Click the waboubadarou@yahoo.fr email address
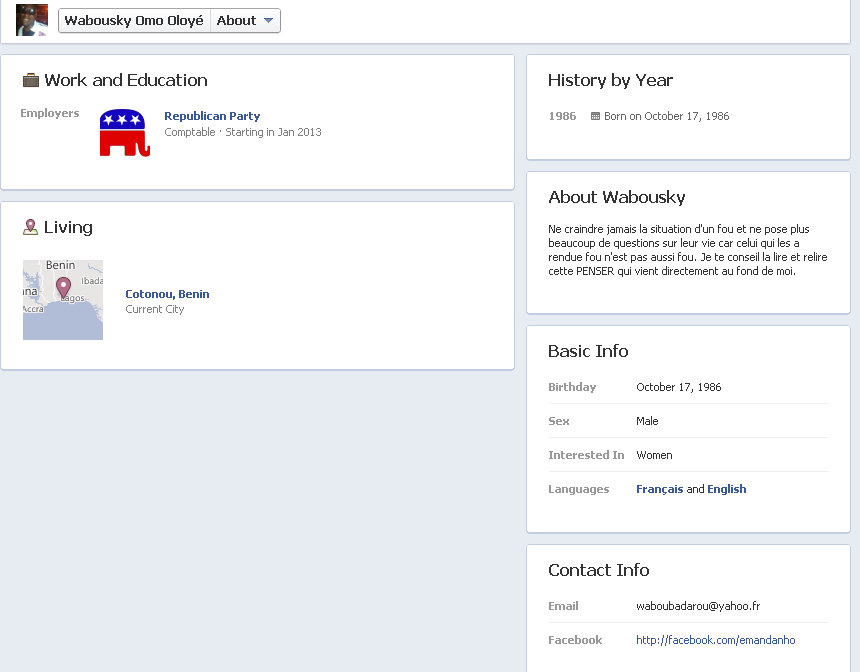This screenshot has width=860, height=672. click(698, 606)
